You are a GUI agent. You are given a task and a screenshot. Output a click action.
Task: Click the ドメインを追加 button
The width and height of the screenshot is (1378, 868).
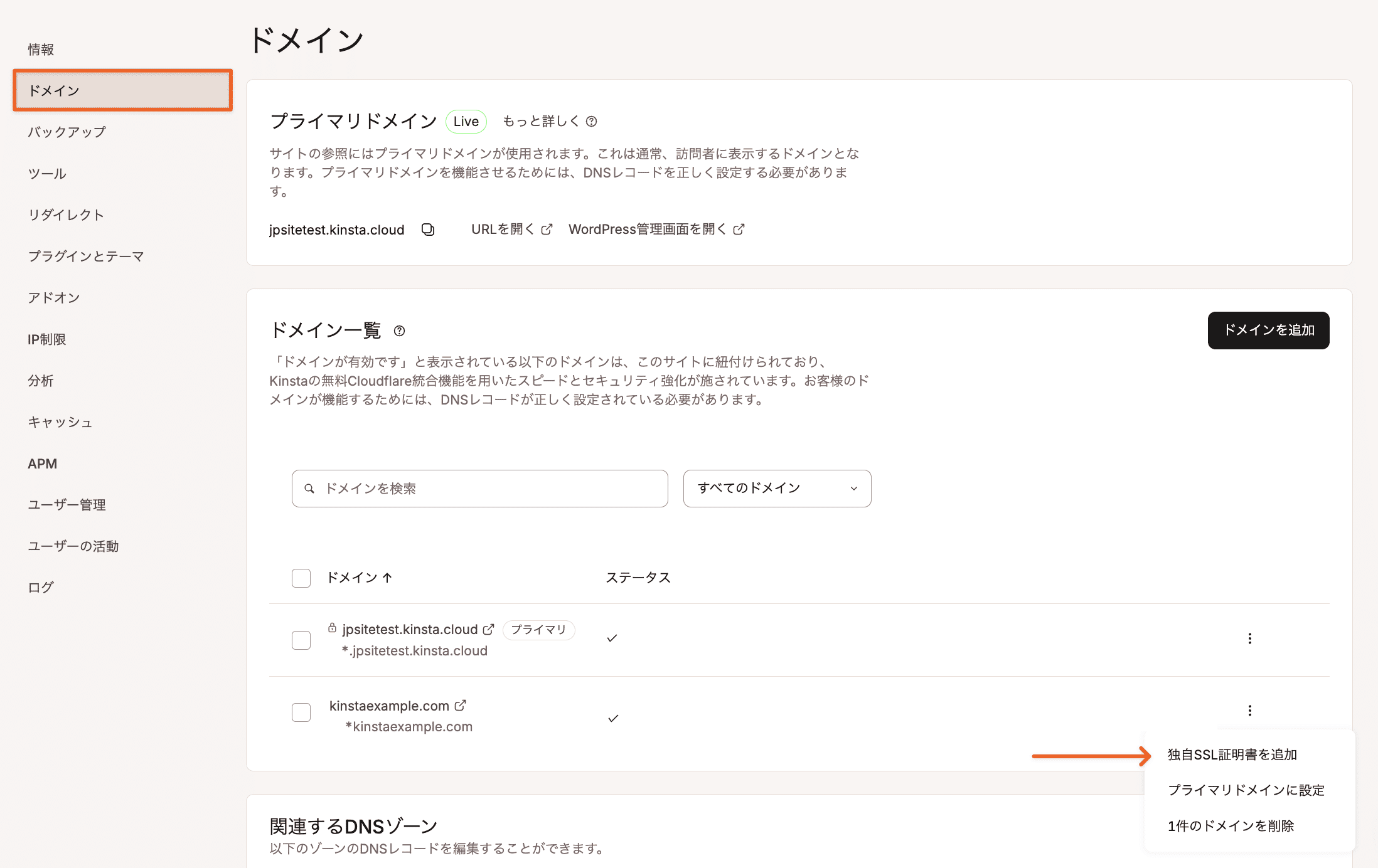coord(1268,331)
